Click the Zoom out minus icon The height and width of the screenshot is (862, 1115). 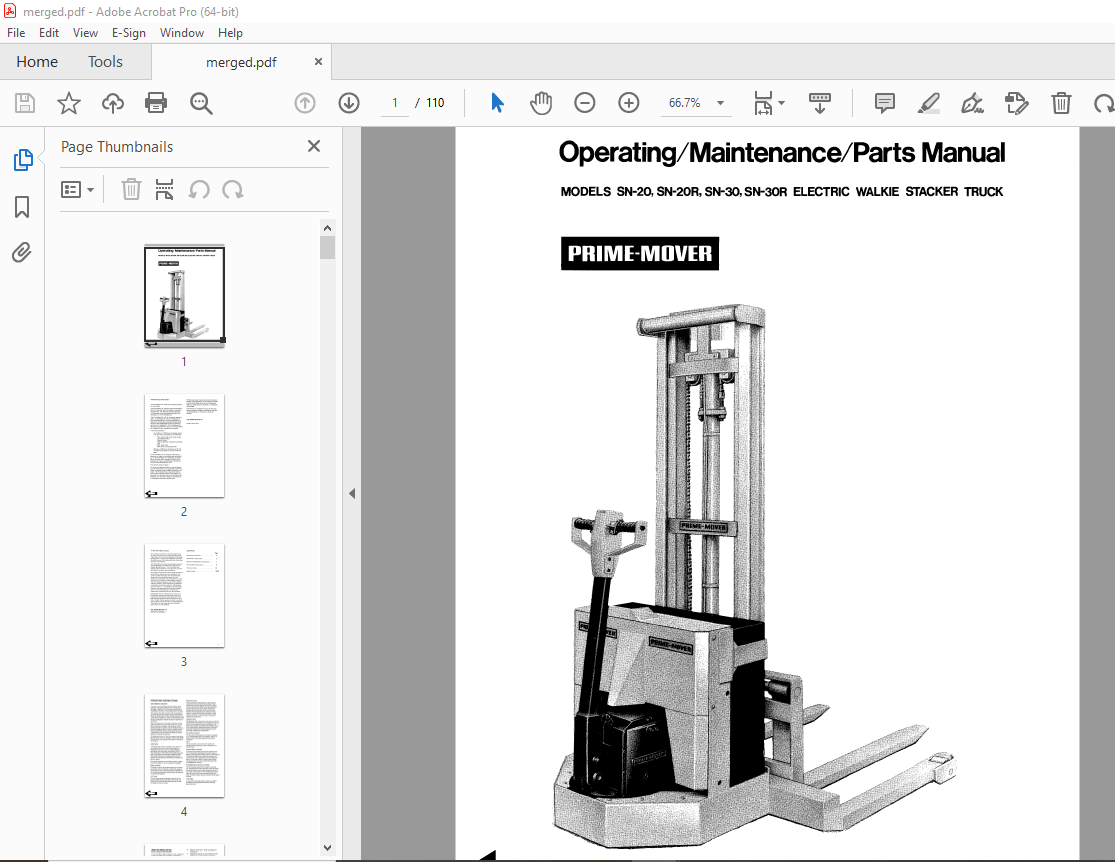point(585,103)
